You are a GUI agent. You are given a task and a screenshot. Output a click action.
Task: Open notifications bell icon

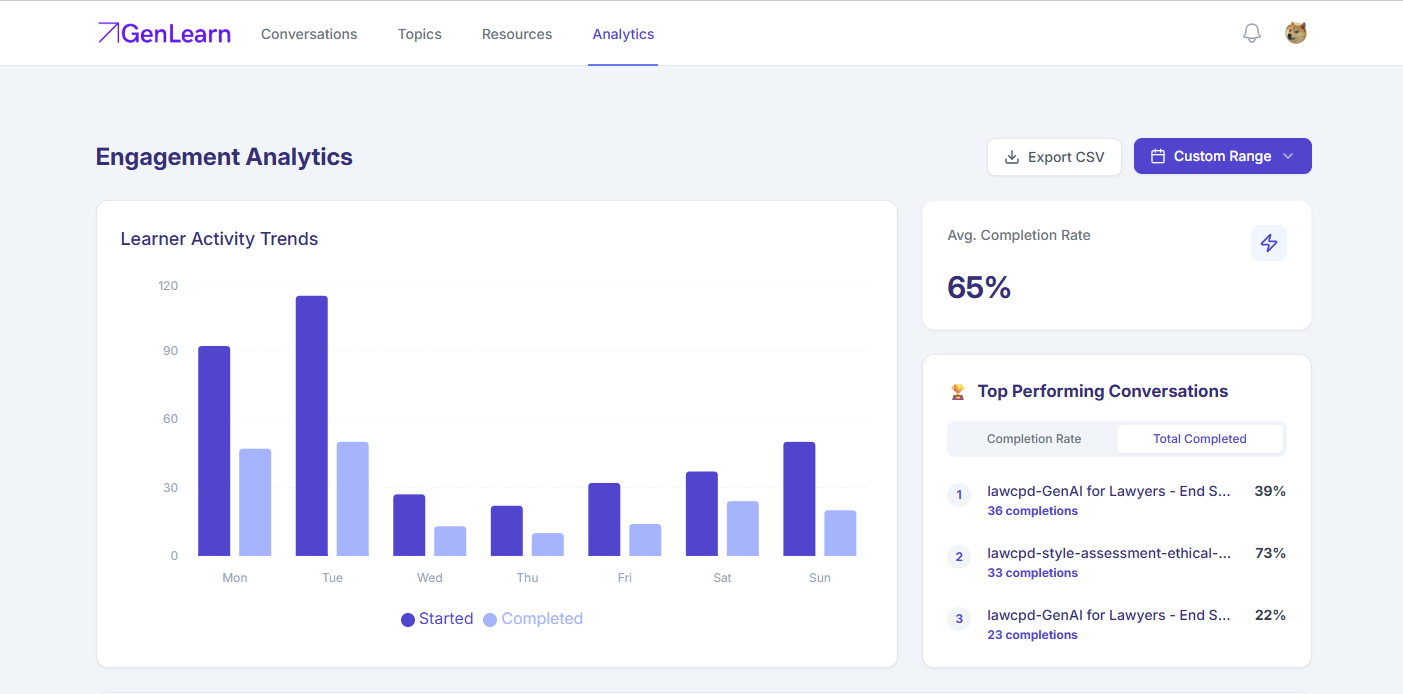[x=1251, y=33]
